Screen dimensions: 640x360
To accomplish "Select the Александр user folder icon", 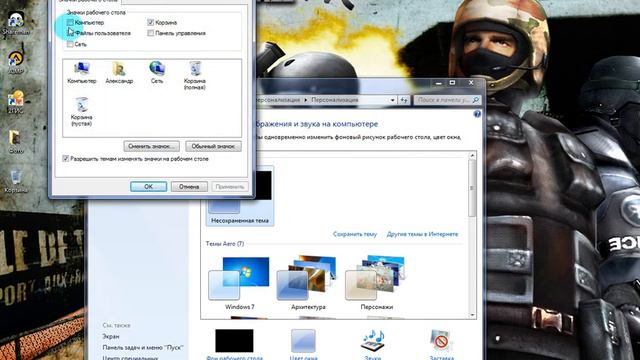I will point(119,73).
